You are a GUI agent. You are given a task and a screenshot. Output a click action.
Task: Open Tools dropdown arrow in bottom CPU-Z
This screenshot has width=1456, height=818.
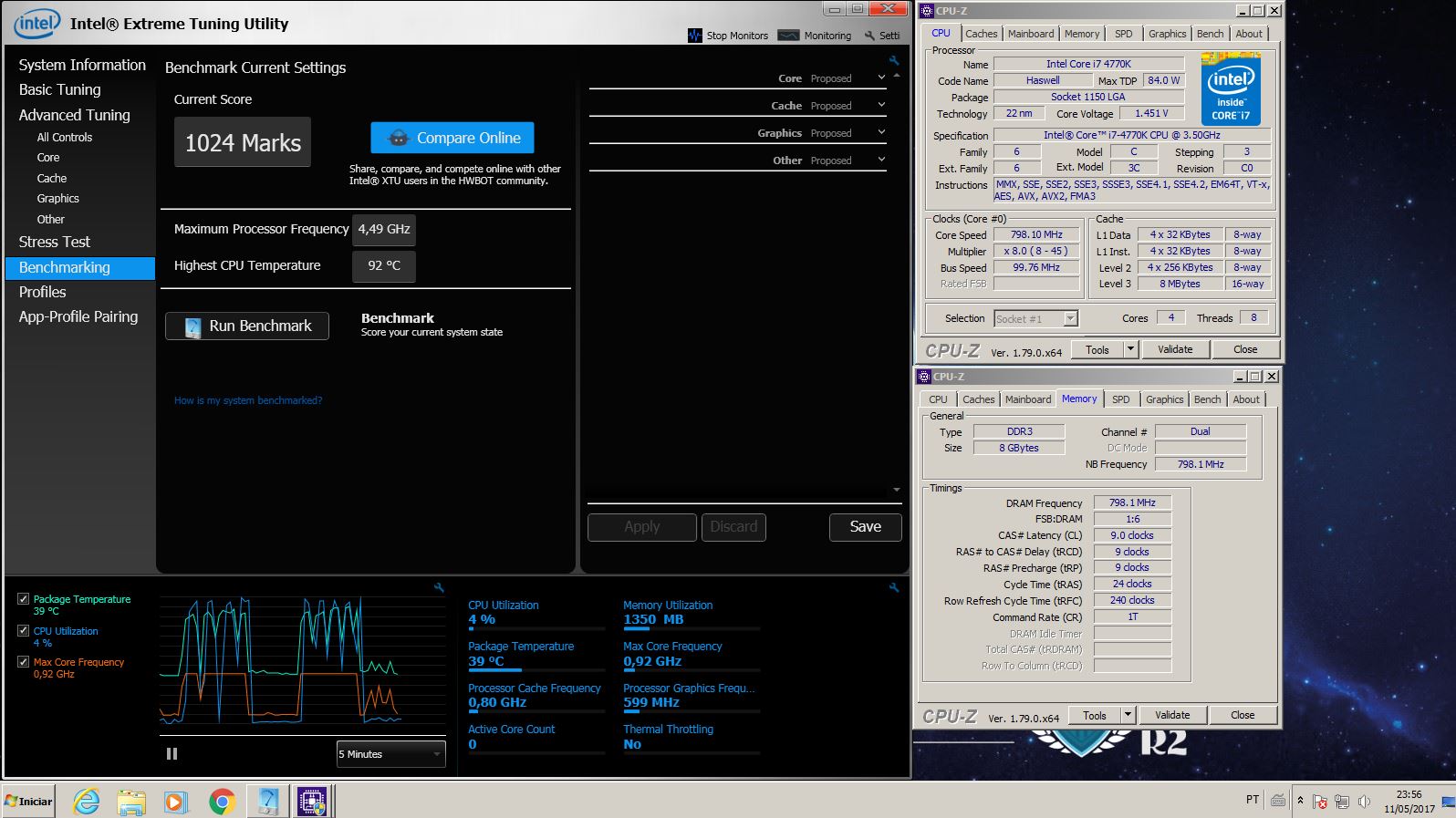1128,715
